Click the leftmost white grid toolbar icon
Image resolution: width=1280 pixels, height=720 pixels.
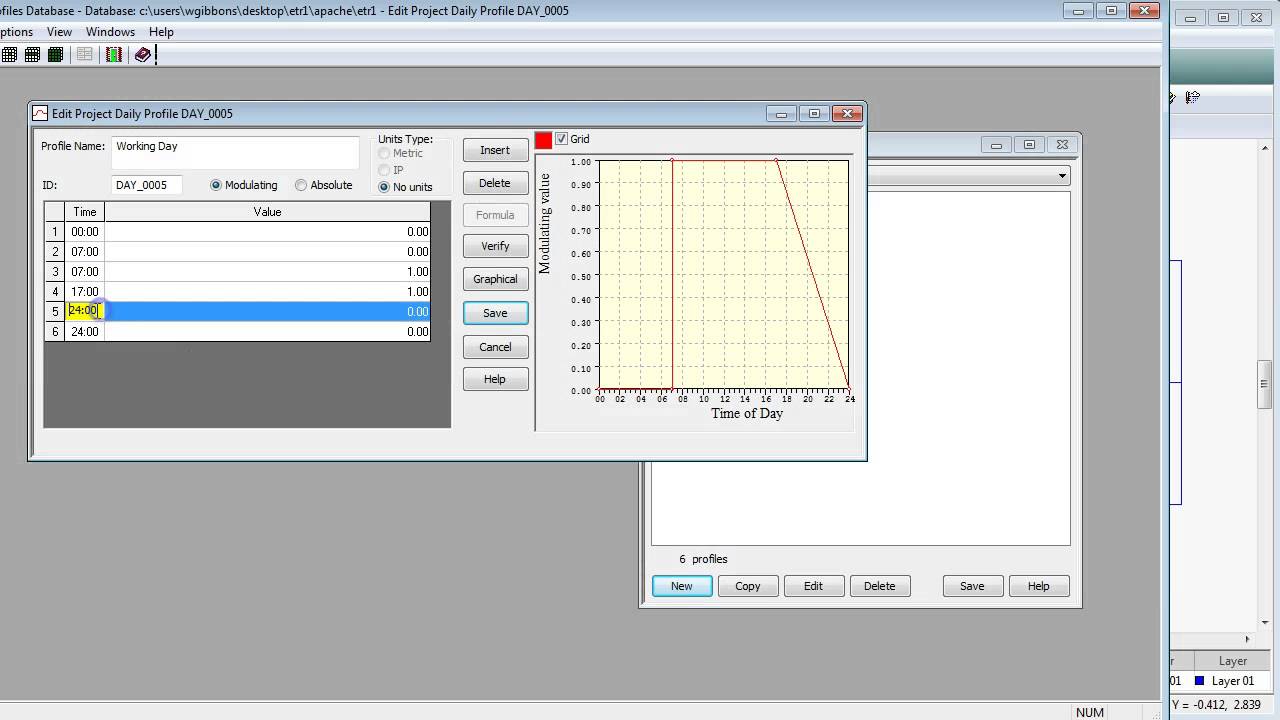pyautogui.click(x=9, y=55)
